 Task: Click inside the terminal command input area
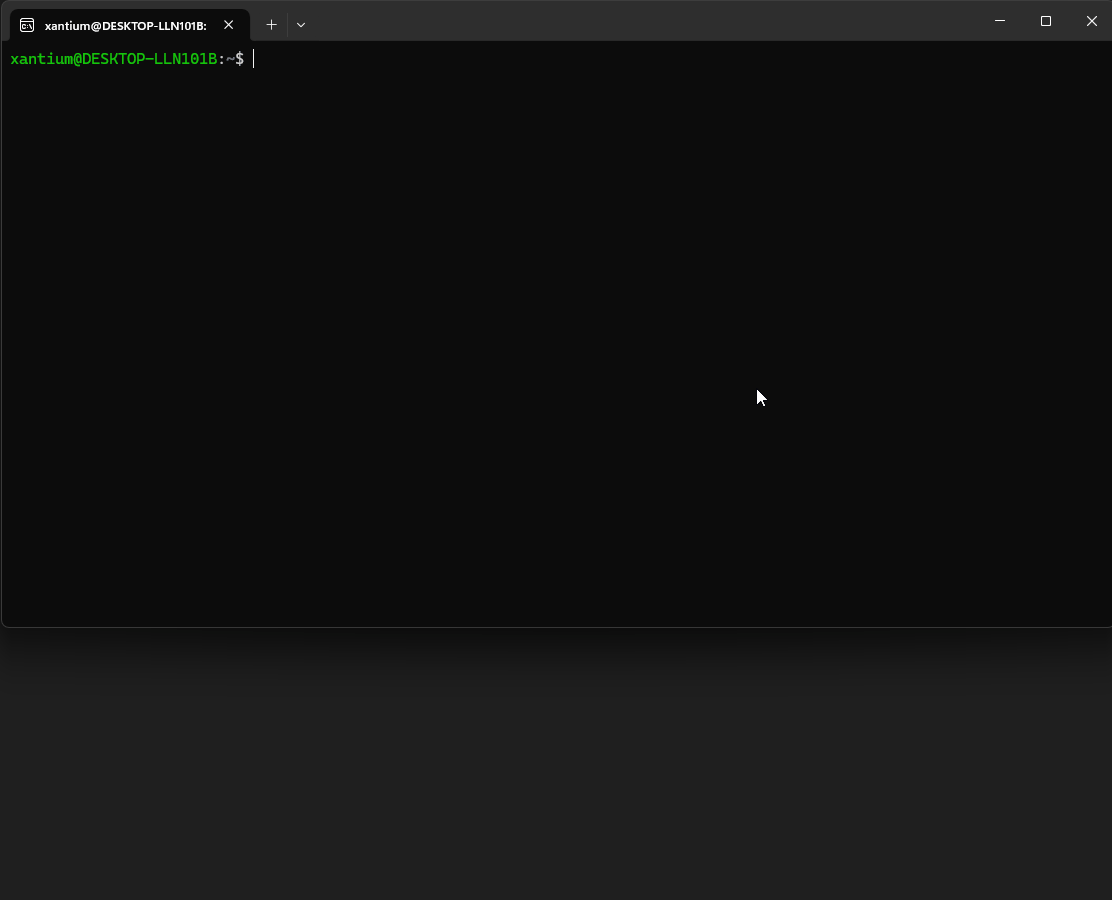tap(500, 300)
